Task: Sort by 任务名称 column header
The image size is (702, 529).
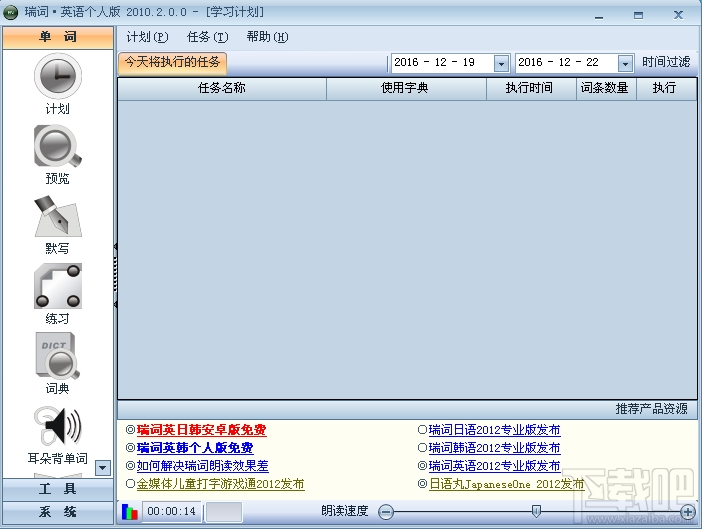Action: [222, 88]
